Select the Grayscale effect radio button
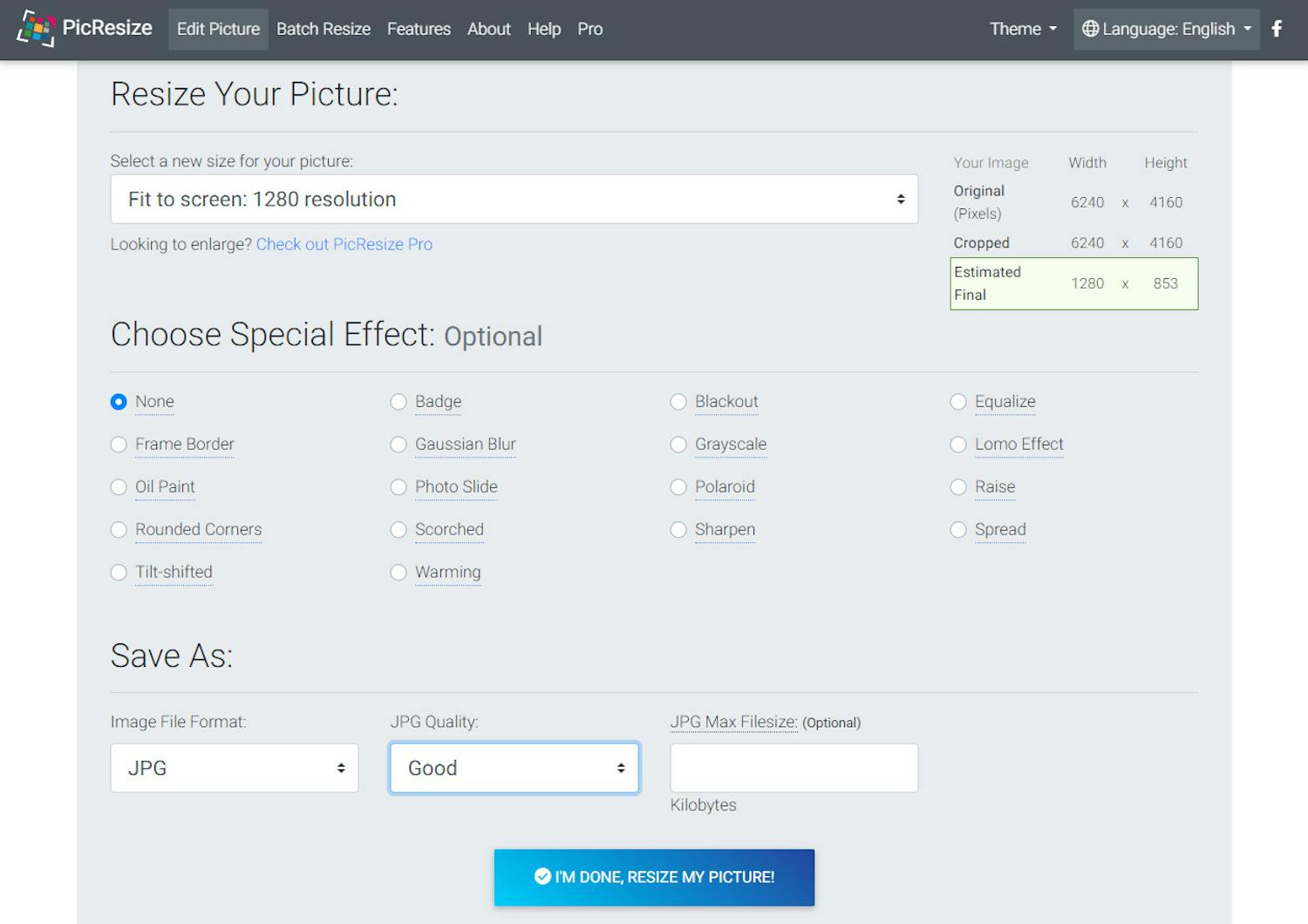Image resolution: width=1308 pixels, height=924 pixels. tap(678, 445)
